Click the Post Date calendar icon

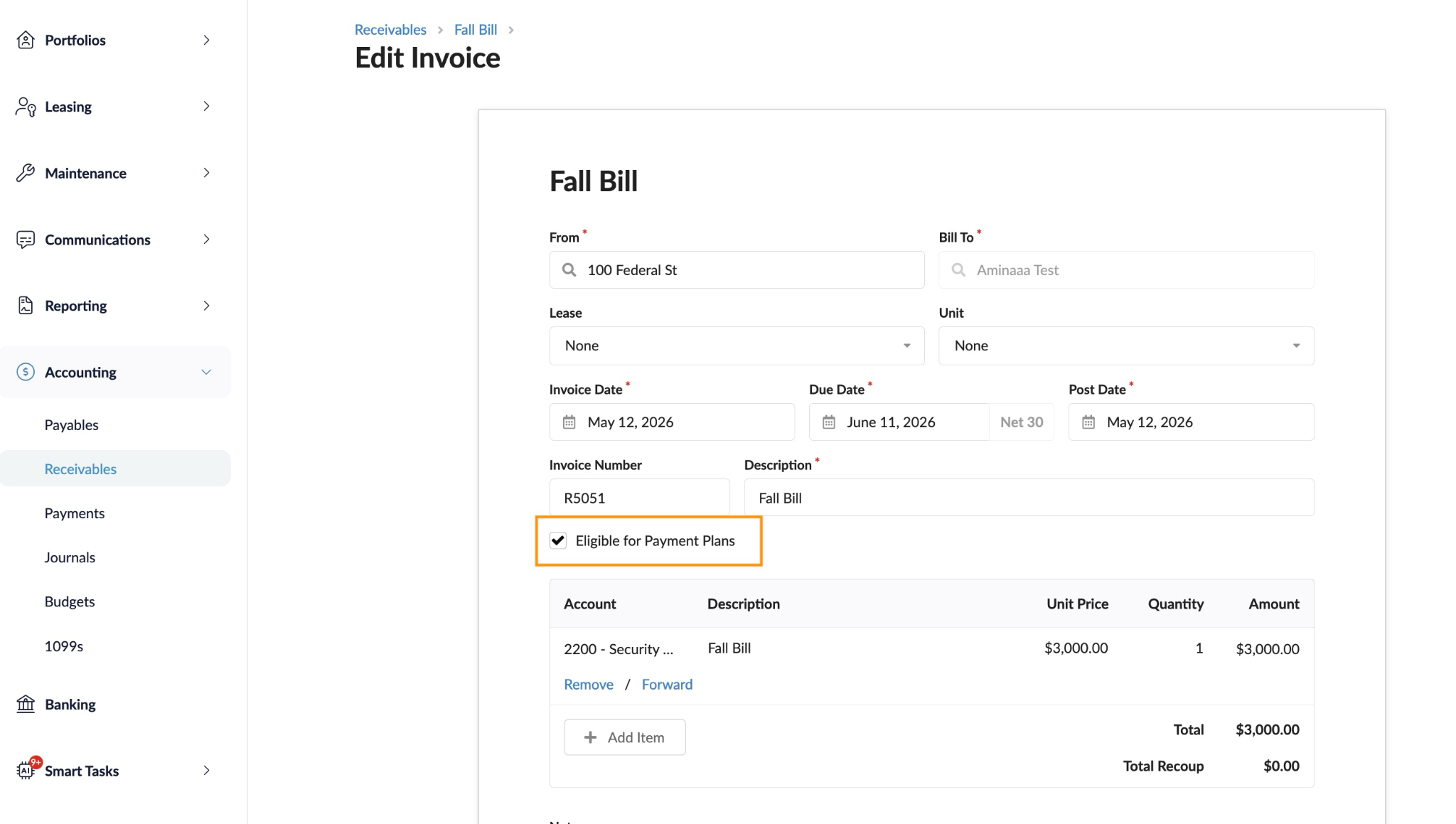(x=1088, y=422)
